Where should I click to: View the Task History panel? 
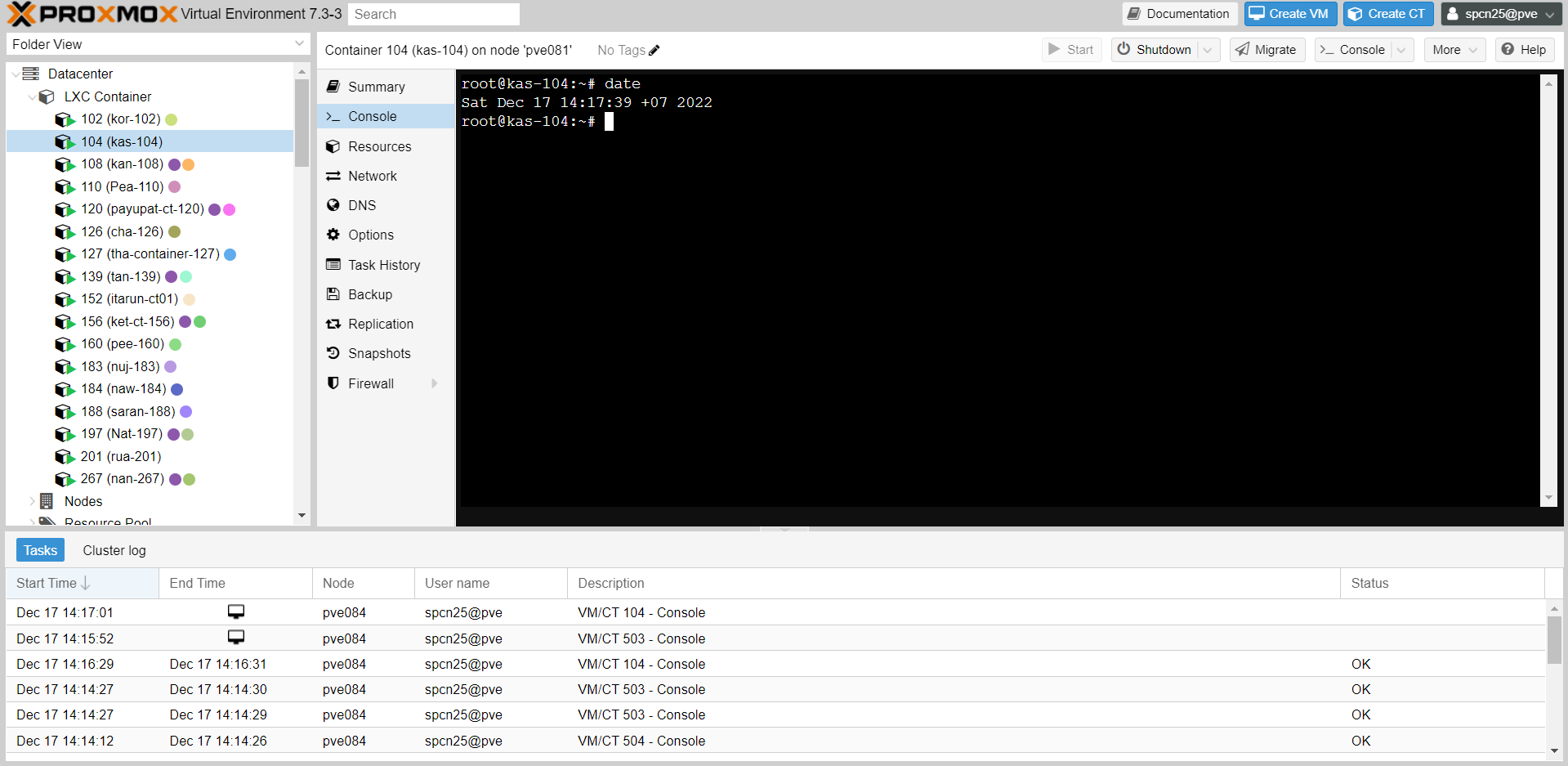384,265
